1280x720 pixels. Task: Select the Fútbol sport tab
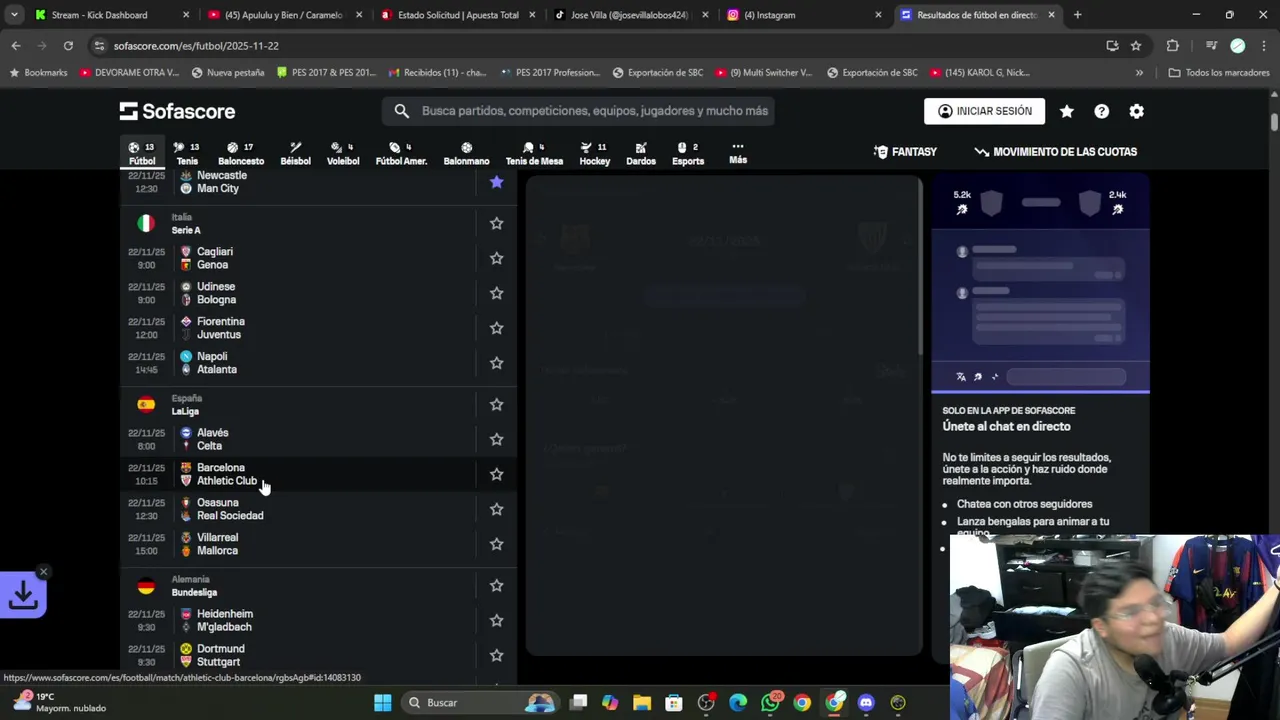(142, 153)
